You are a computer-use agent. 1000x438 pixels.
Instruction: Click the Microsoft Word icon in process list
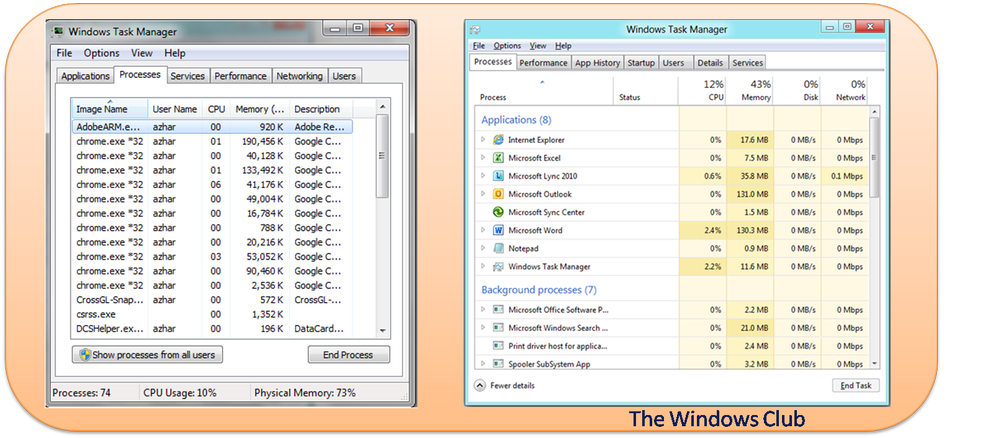pyautogui.click(x=499, y=230)
